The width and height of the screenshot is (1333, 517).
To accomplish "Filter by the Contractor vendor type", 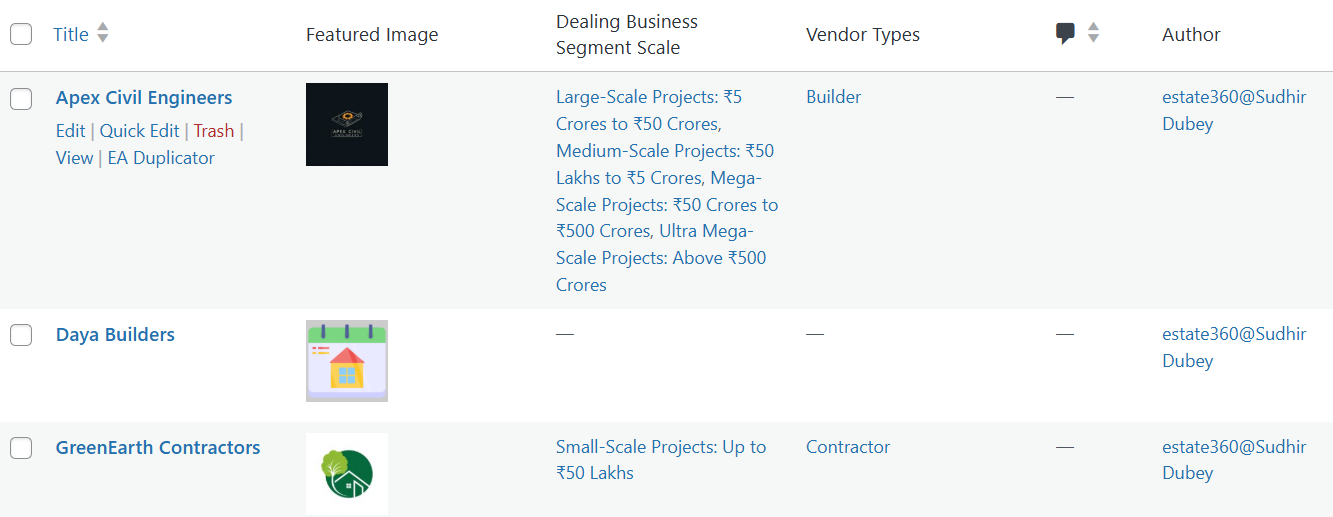I will click(848, 447).
